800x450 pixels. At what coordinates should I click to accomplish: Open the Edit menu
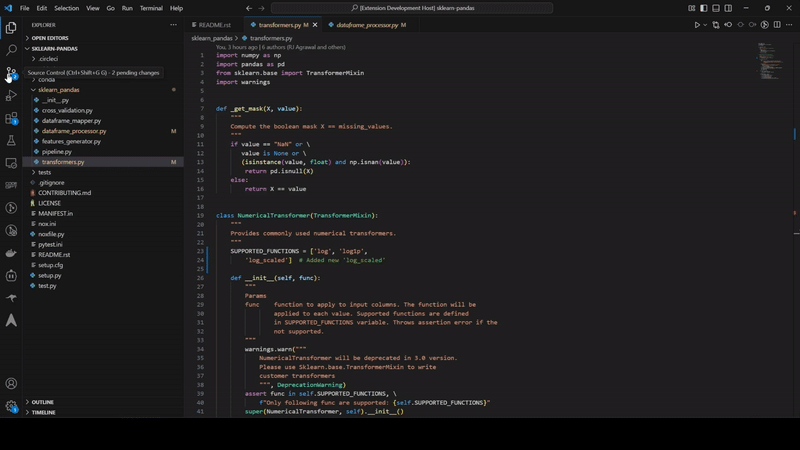click(42, 8)
